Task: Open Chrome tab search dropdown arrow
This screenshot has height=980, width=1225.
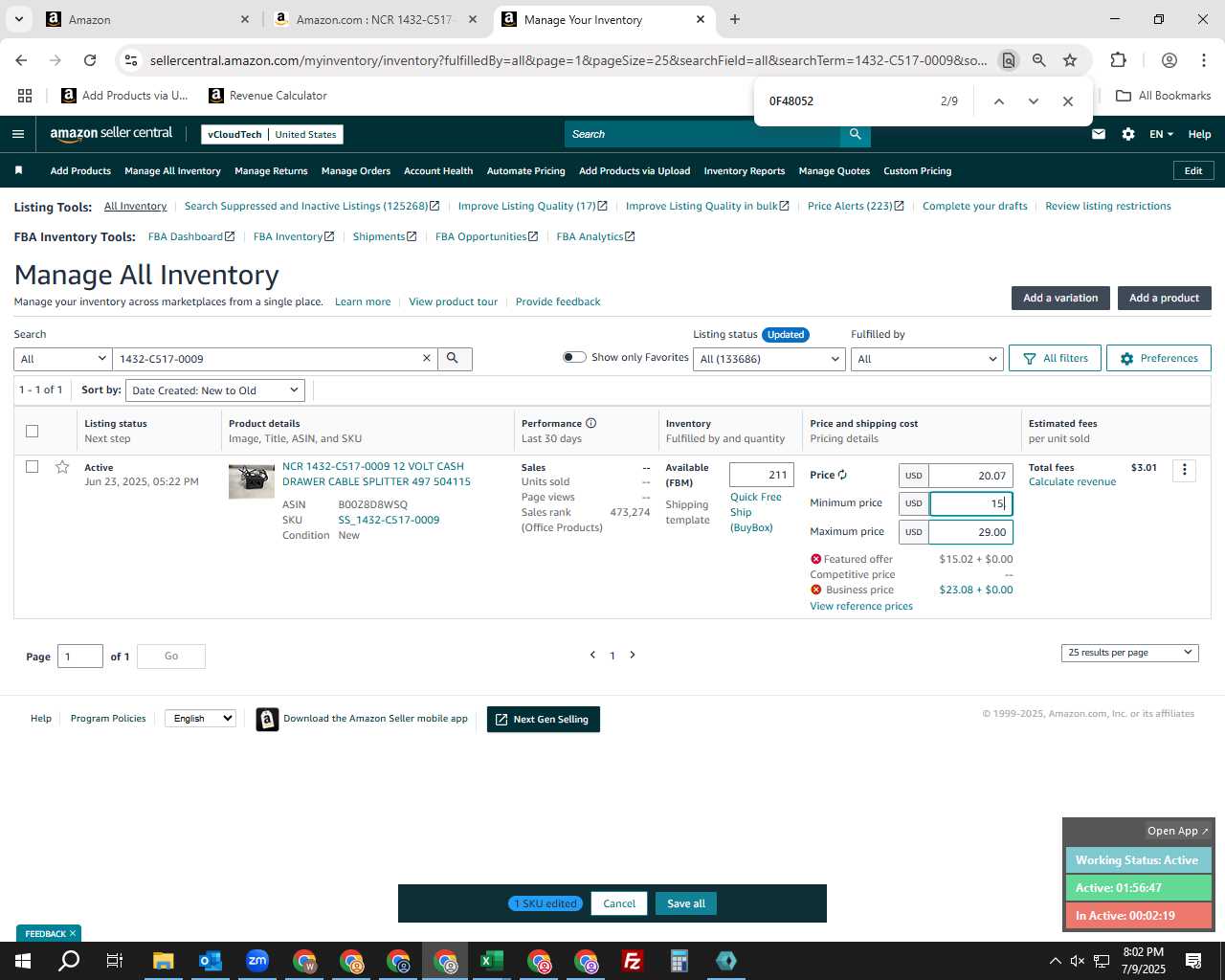Action: (x=19, y=19)
